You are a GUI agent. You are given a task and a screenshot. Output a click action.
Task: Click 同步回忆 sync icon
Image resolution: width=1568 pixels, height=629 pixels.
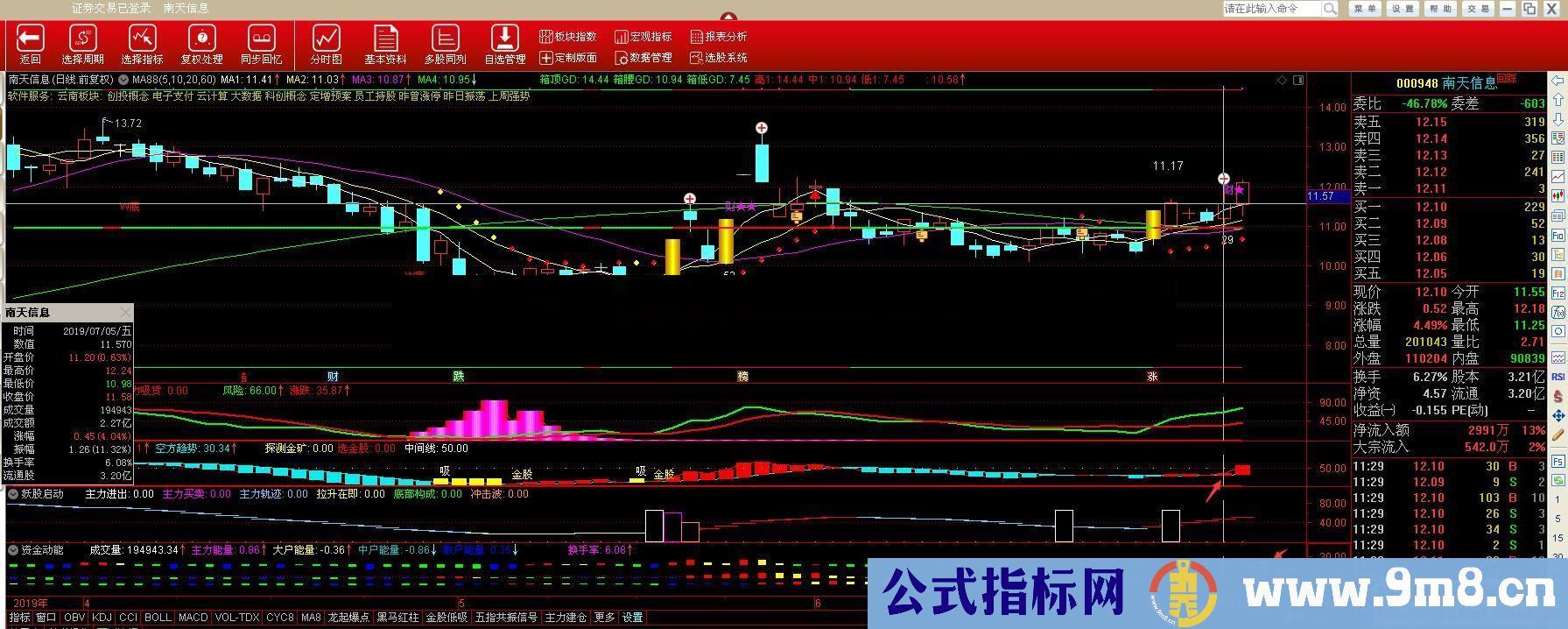(x=262, y=39)
